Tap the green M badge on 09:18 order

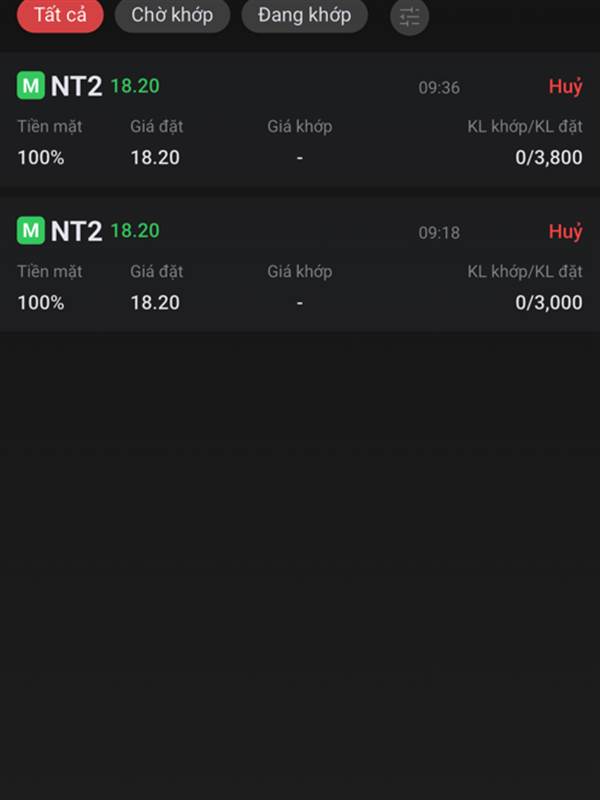tap(31, 230)
